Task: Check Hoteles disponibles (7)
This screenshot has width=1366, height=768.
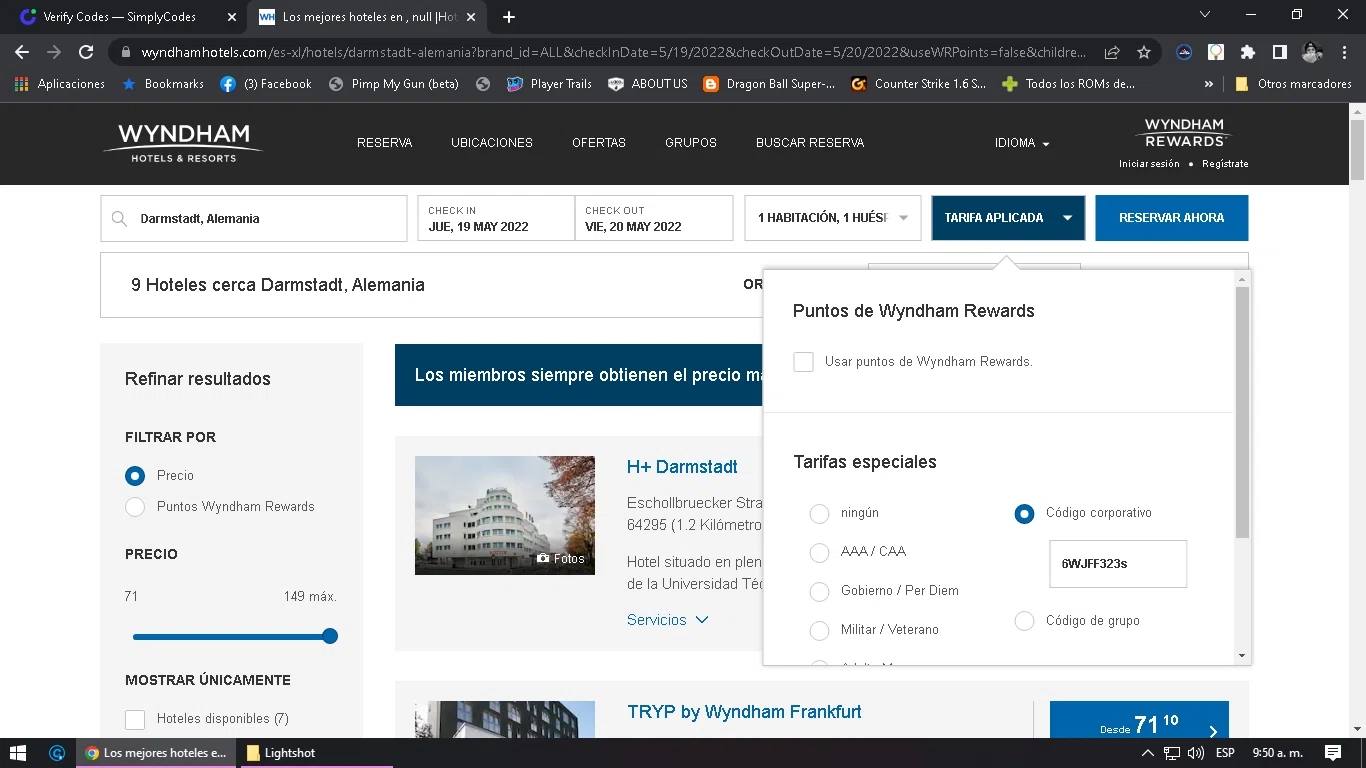Action: [135, 719]
